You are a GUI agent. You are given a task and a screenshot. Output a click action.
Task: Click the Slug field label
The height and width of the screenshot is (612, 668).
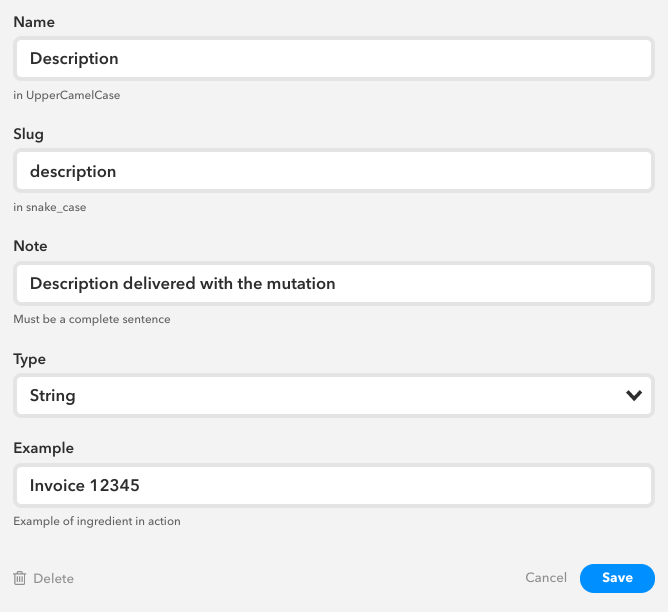coord(29,134)
